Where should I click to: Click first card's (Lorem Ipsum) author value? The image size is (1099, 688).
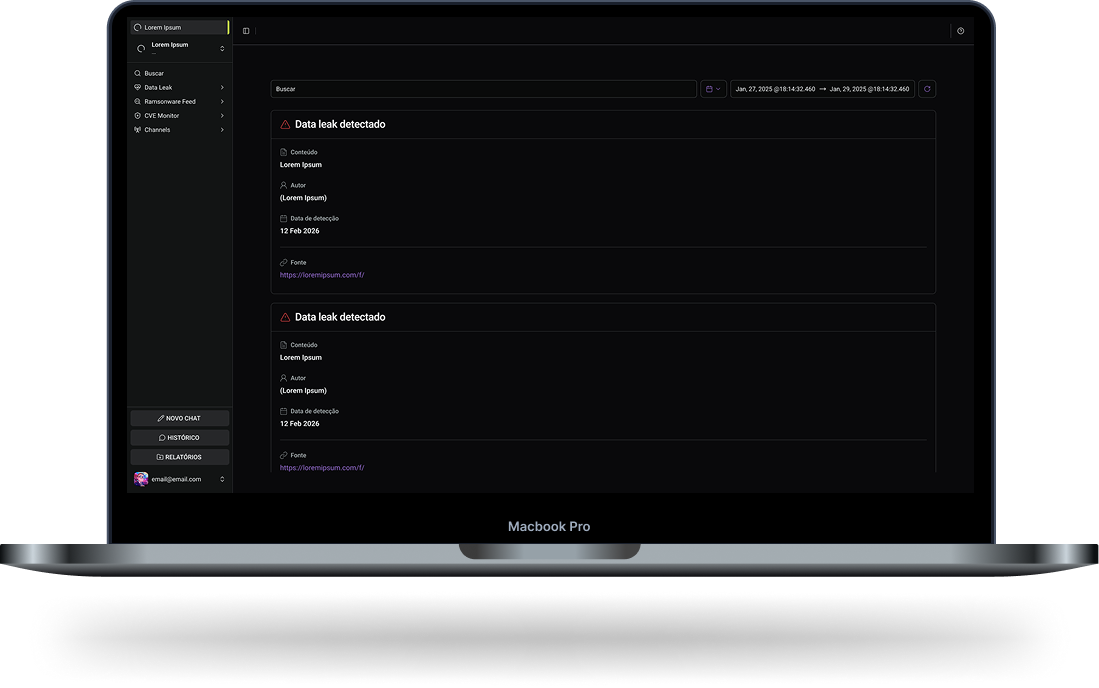[303, 198]
